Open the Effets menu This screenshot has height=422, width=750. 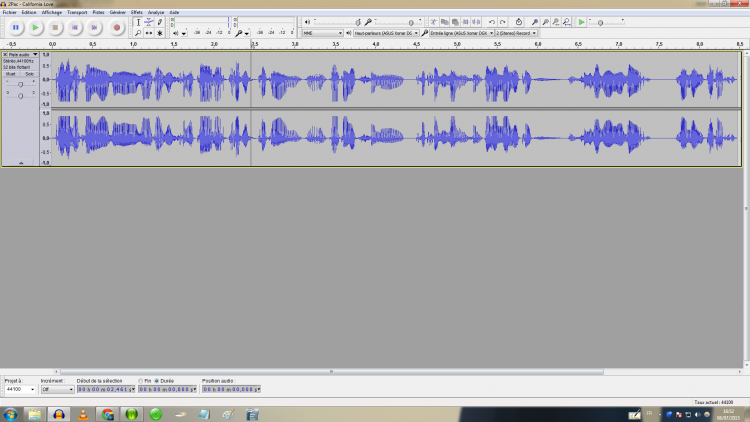coord(137,12)
